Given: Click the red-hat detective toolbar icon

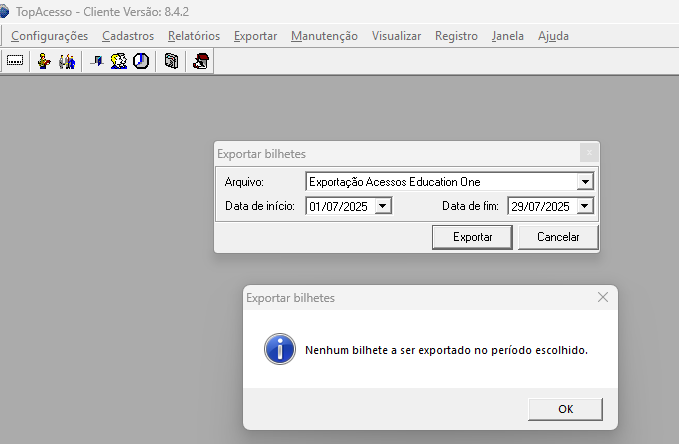Looking at the screenshot, I should (x=200, y=61).
